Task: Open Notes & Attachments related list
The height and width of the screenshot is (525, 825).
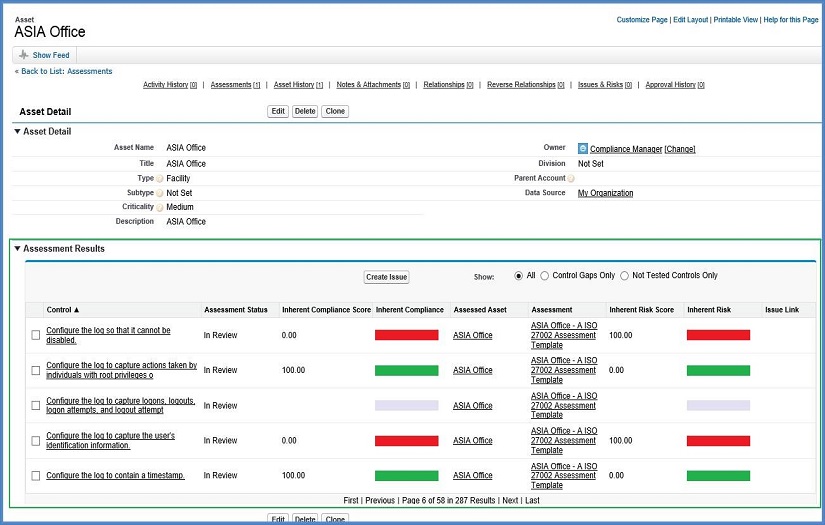Action: [373, 85]
